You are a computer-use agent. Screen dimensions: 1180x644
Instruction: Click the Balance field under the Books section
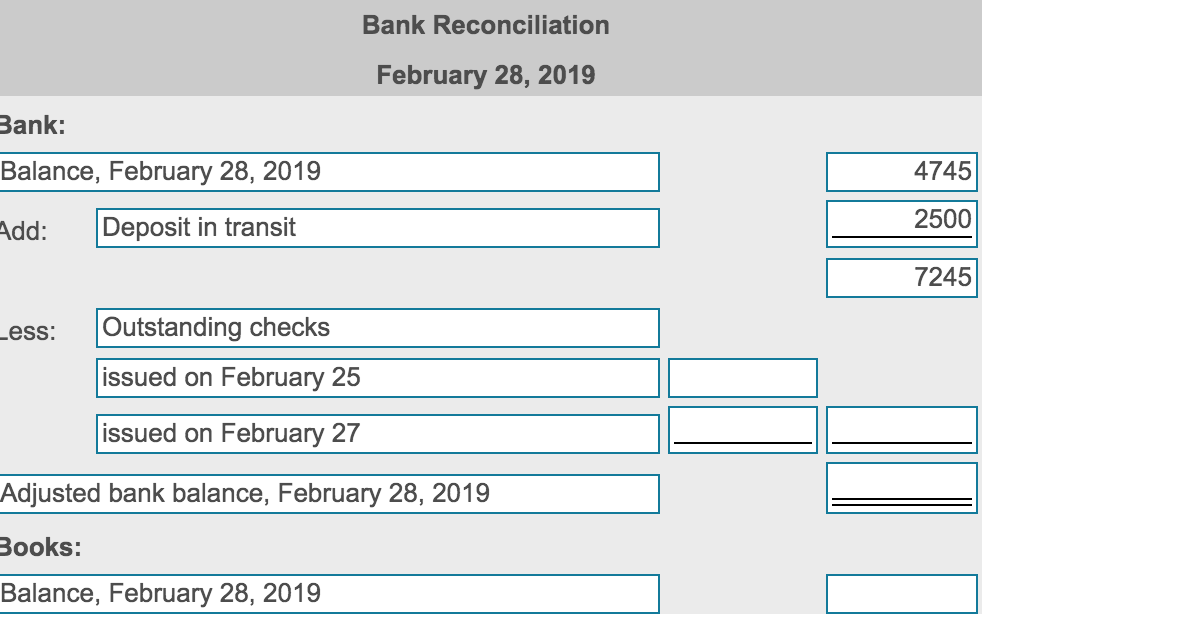(x=330, y=592)
